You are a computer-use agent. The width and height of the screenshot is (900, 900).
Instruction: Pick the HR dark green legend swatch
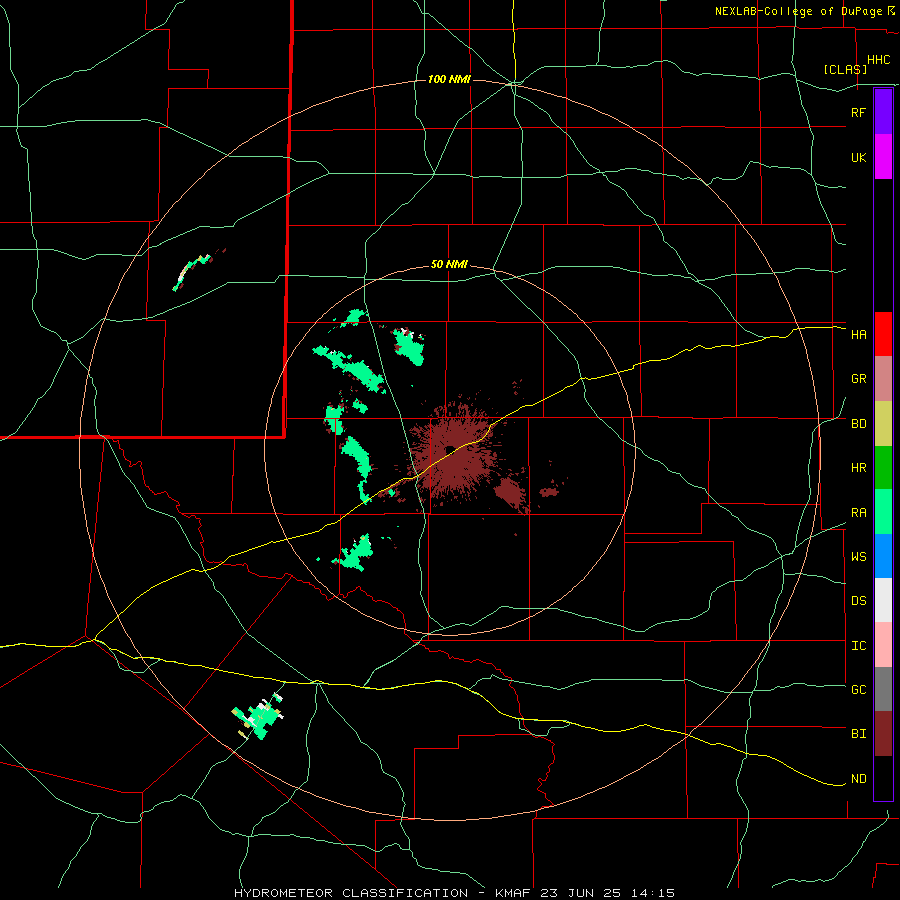[883, 468]
